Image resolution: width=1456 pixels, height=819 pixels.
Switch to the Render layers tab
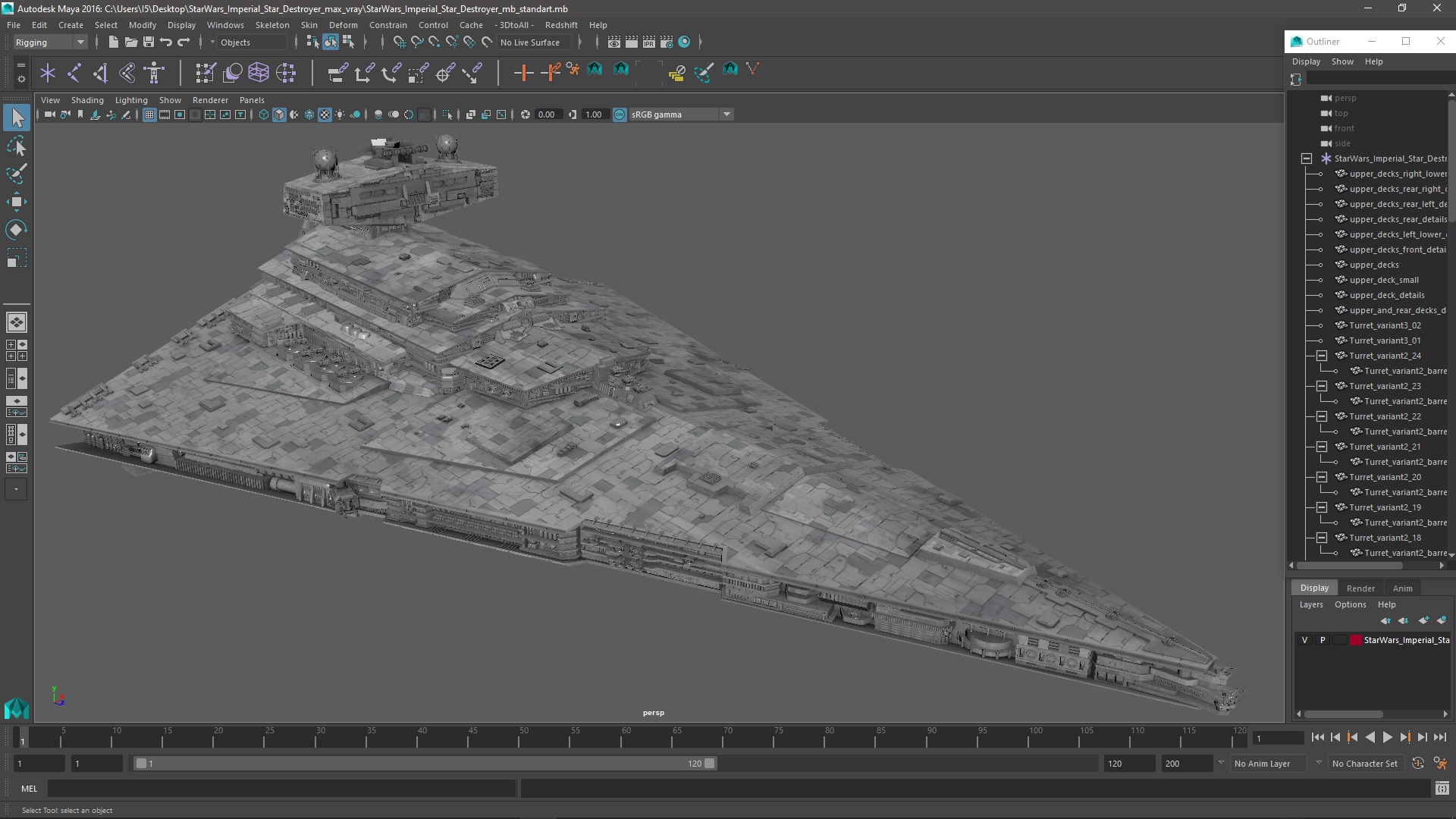click(x=1360, y=588)
